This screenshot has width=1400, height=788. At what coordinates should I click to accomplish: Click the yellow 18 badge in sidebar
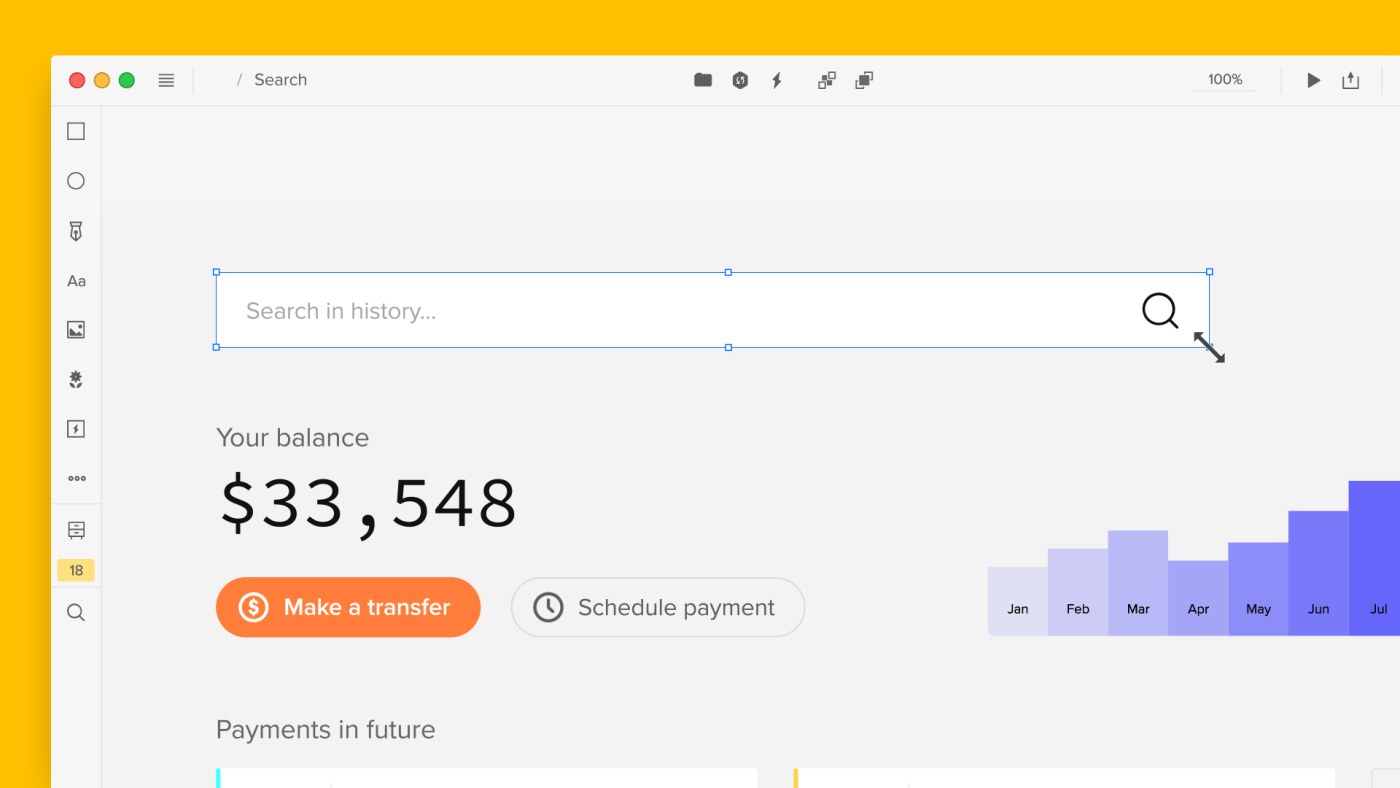point(76,570)
